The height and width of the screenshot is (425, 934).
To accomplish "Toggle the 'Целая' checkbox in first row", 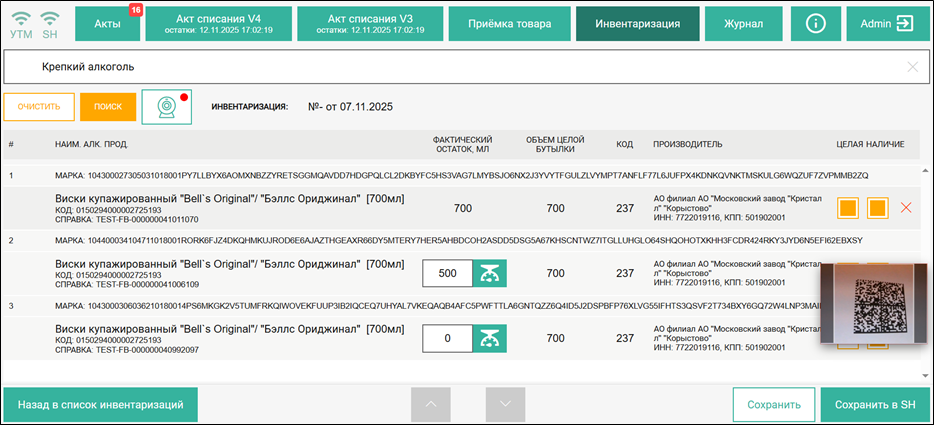I will pyautogui.click(x=848, y=208).
